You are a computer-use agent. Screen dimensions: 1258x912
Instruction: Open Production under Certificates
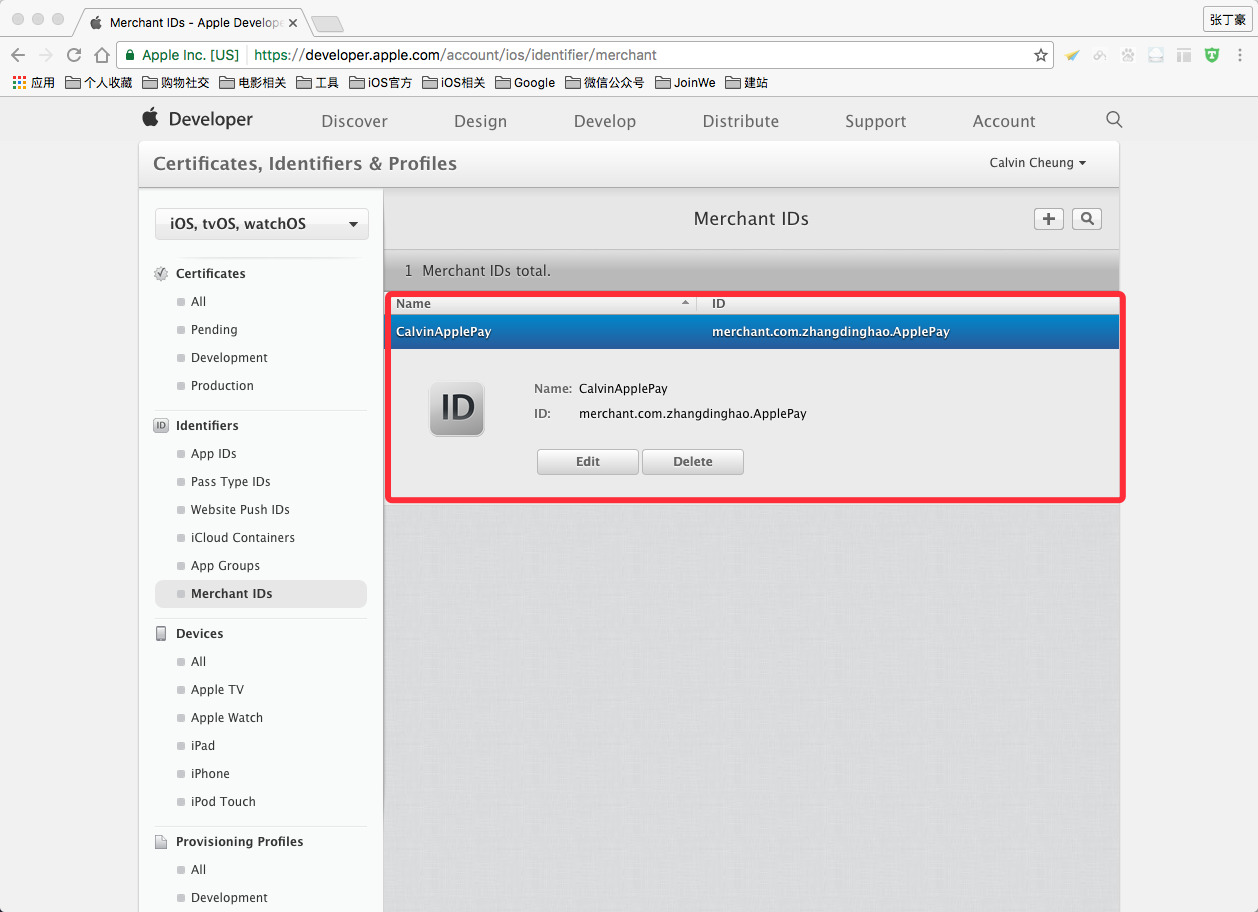pos(222,385)
